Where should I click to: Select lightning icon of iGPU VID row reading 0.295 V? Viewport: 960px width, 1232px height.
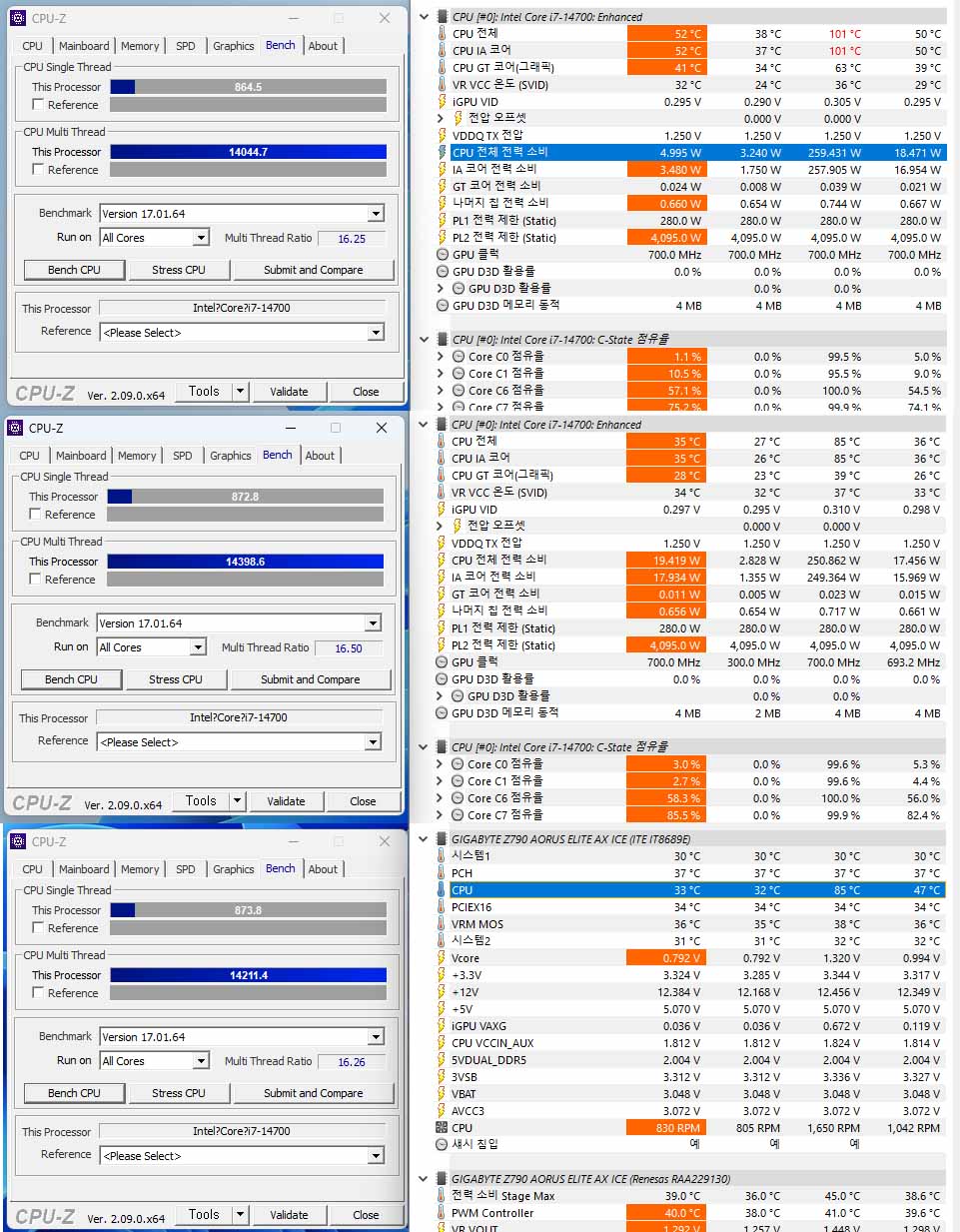click(443, 101)
